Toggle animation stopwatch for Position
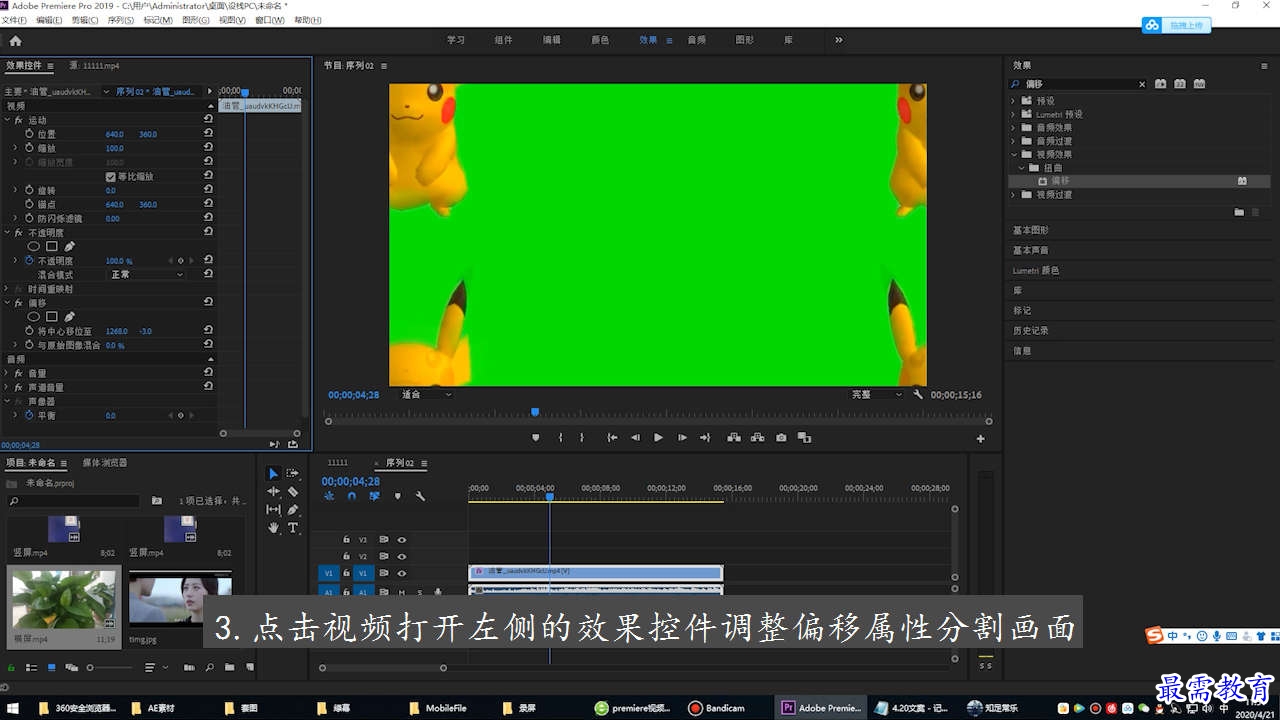The width and height of the screenshot is (1280, 720). pyautogui.click(x=29, y=133)
